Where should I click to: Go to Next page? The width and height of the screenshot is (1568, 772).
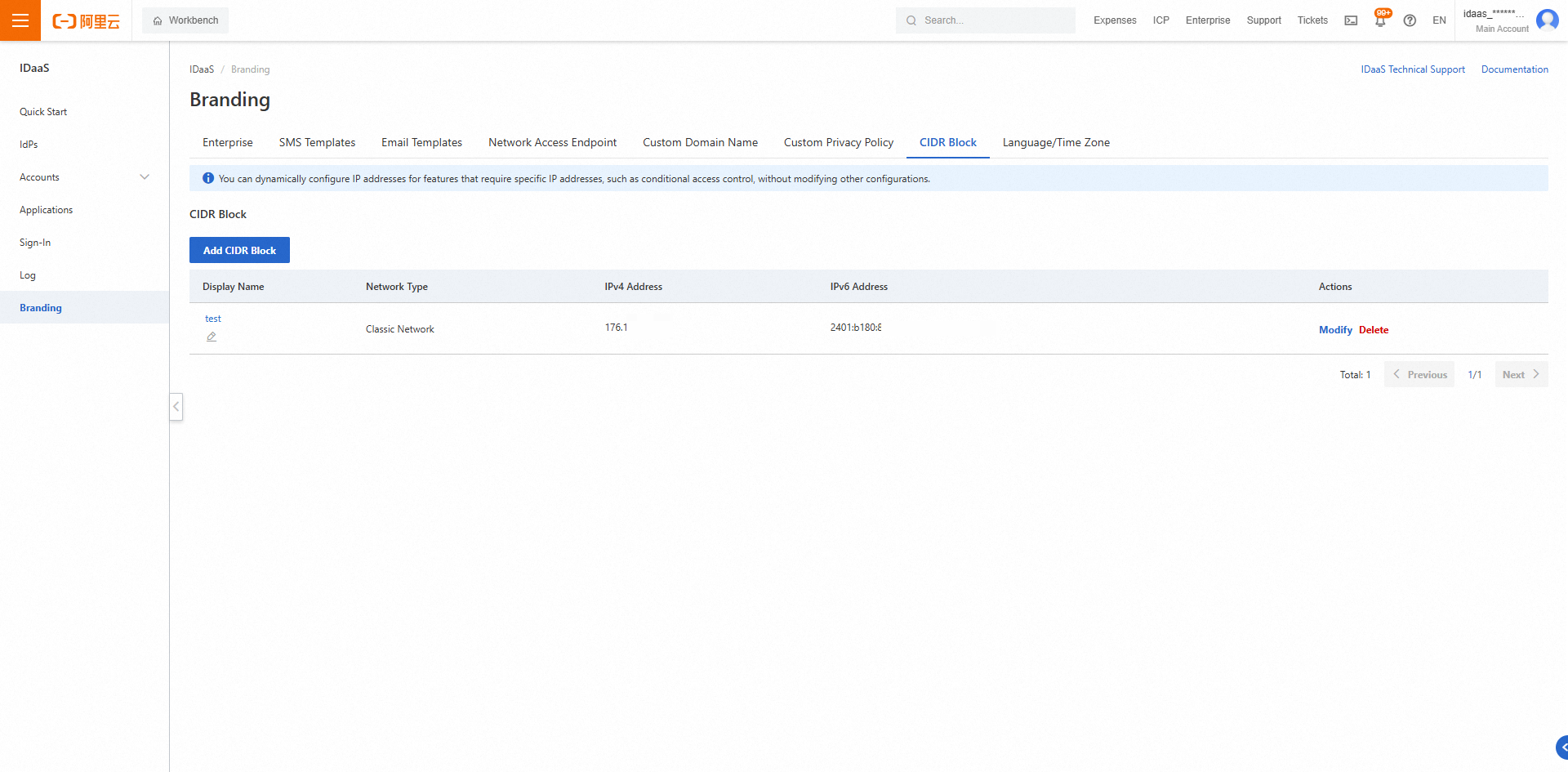pyautogui.click(x=1521, y=374)
